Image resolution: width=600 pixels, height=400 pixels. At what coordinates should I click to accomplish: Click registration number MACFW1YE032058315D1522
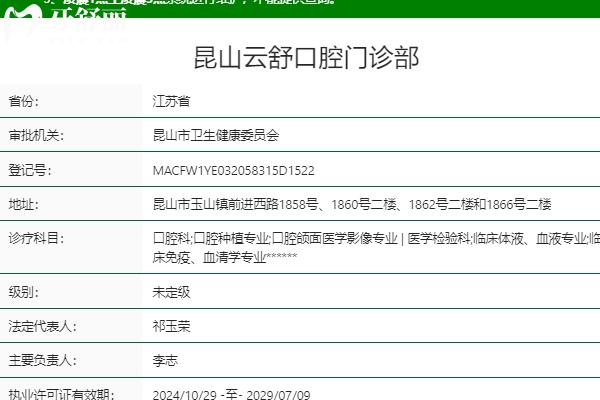[x=233, y=170]
